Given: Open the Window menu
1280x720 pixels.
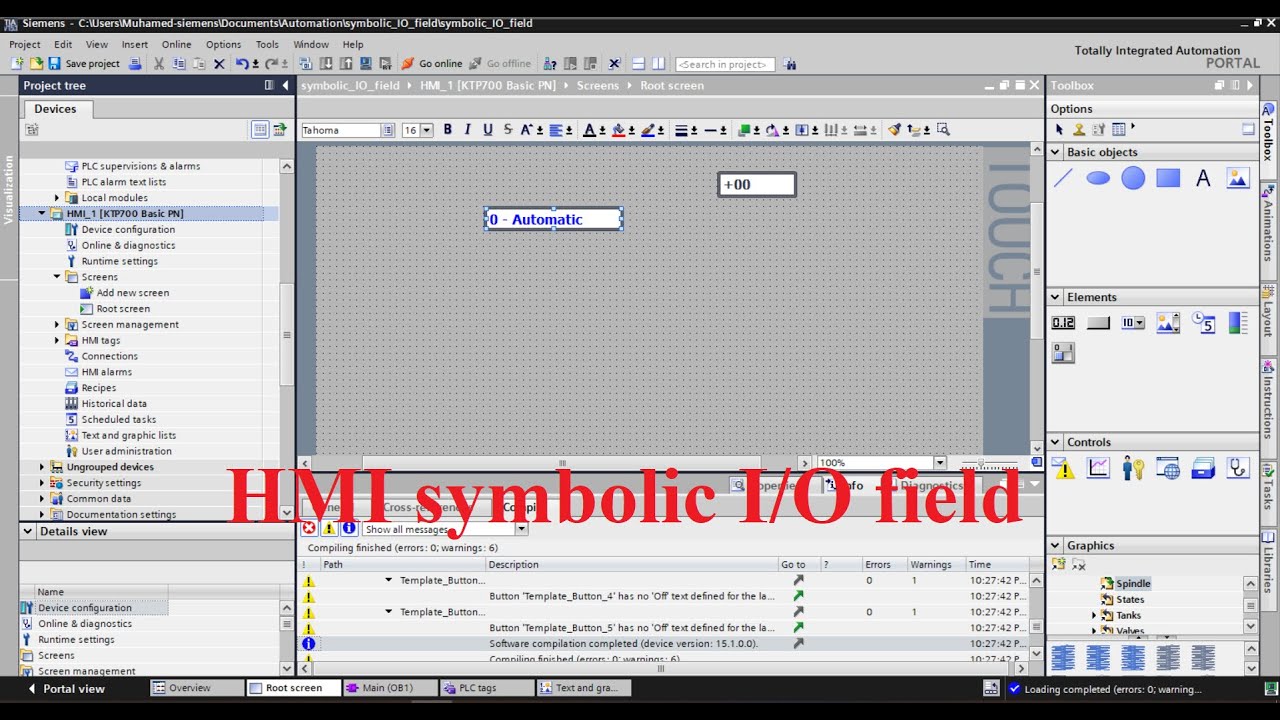Looking at the screenshot, I should coord(311,44).
